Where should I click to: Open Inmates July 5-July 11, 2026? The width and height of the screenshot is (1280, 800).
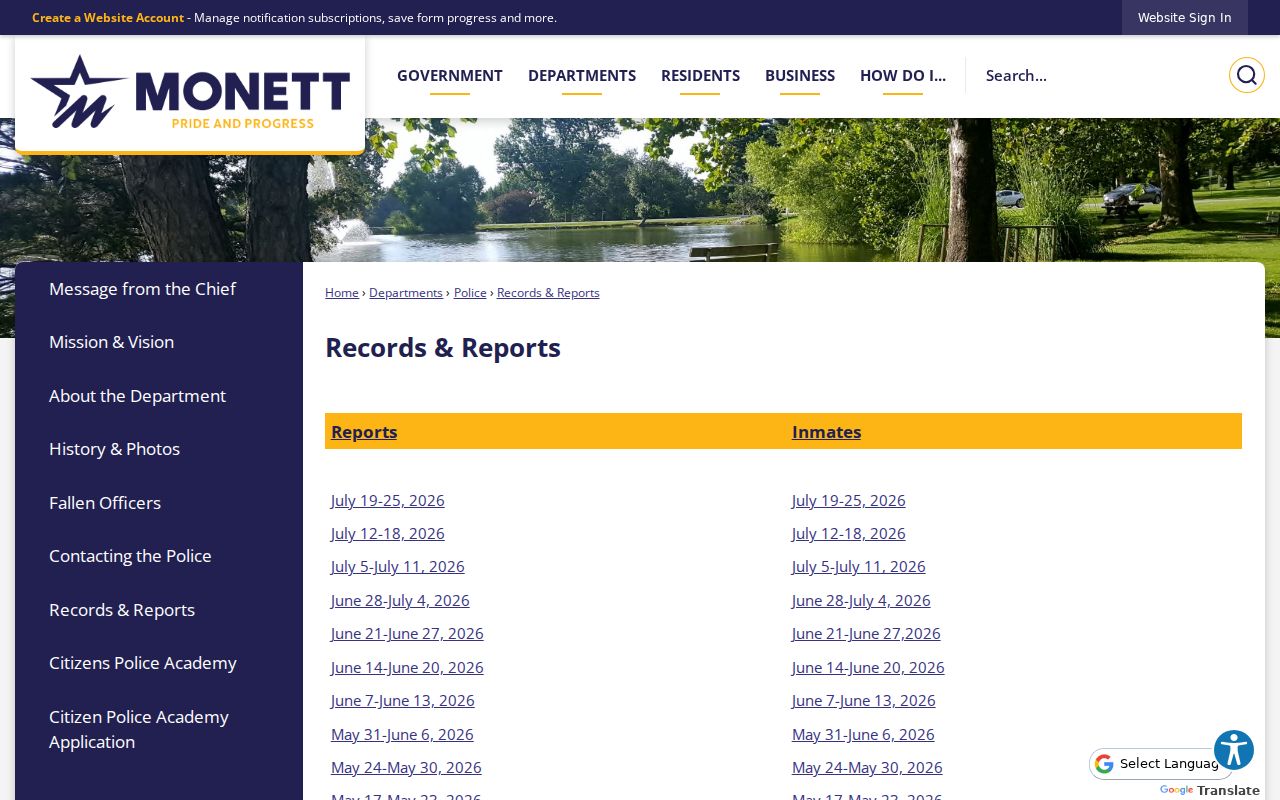(x=859, y=567)
